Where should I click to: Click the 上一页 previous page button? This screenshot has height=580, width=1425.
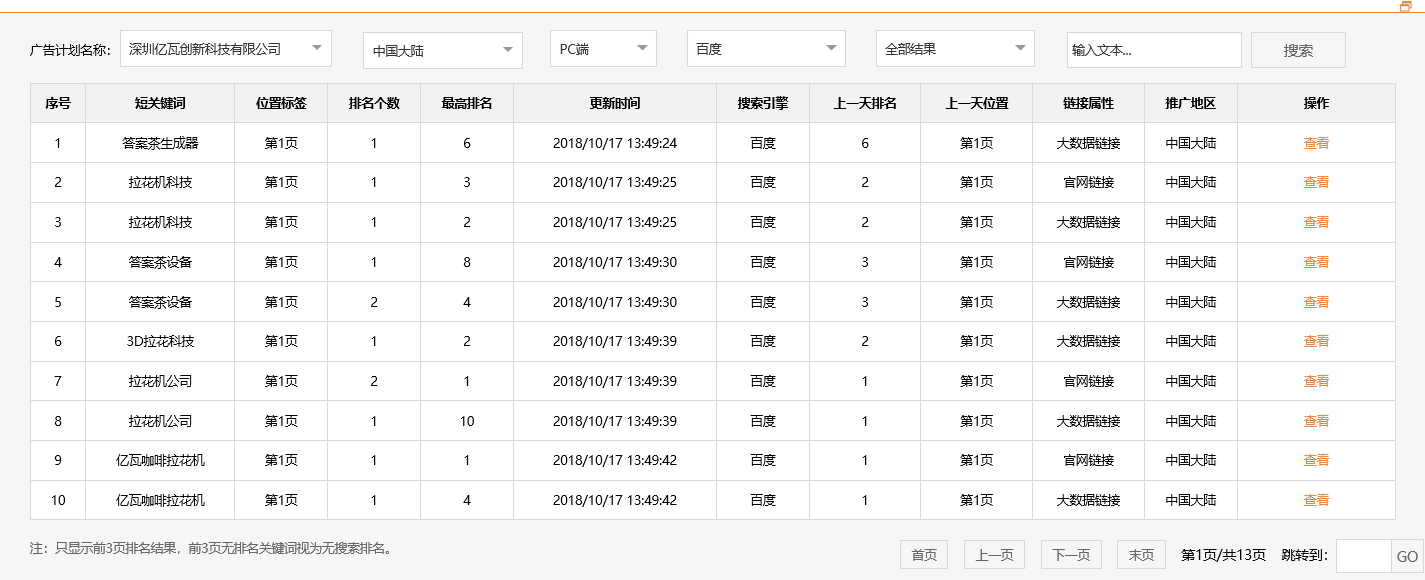tap(994, 554)
